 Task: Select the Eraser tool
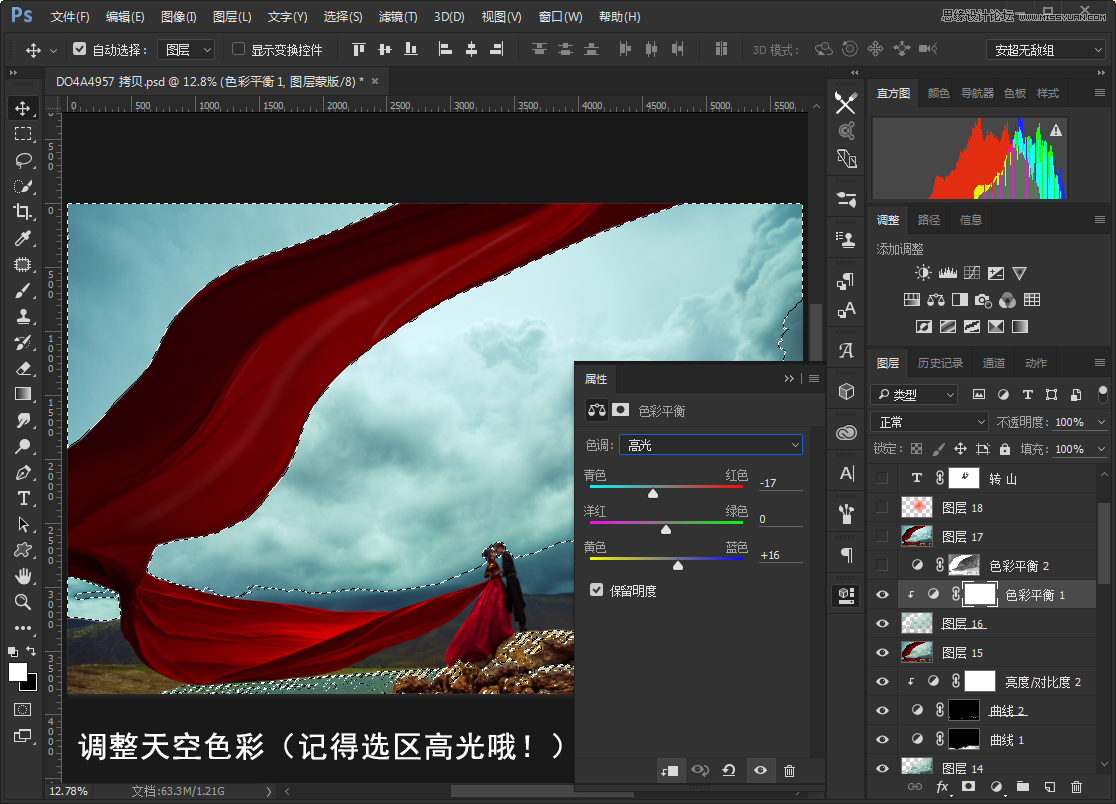coord(23,369)
